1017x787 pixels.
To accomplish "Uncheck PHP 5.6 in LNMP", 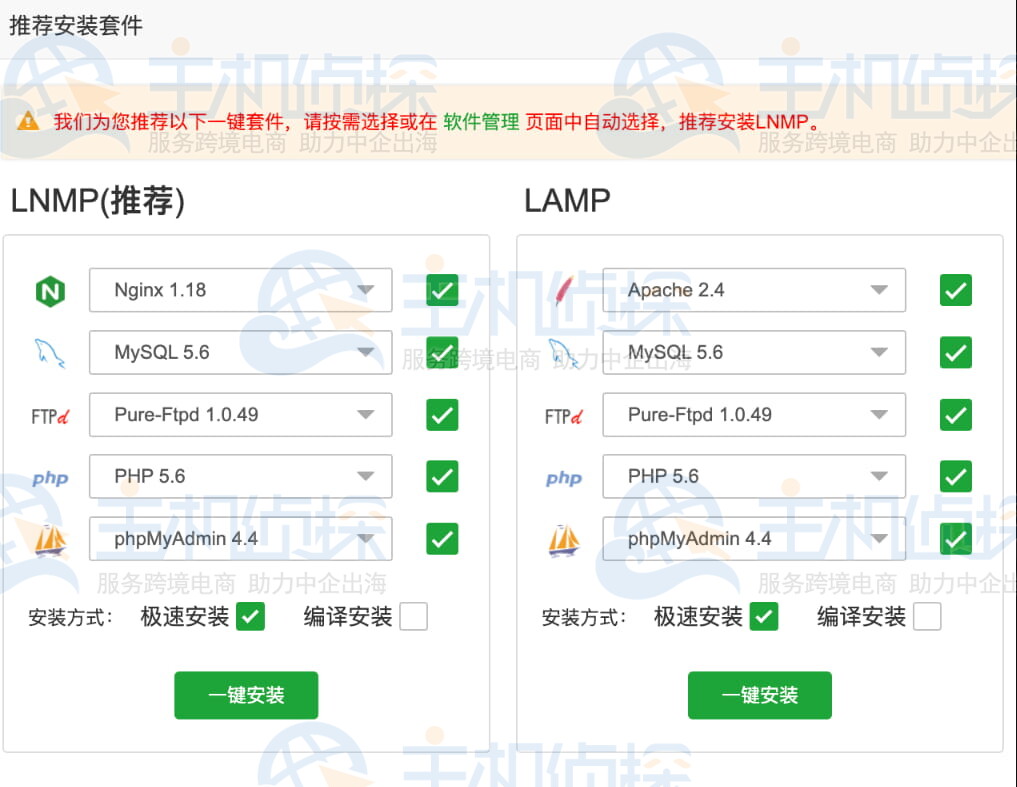I will coord(442,476).
